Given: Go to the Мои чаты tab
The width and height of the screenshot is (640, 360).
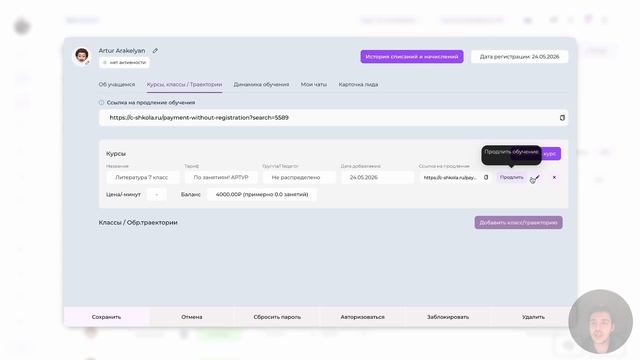Looking at the screenshot, I should [x=314, y=84].
